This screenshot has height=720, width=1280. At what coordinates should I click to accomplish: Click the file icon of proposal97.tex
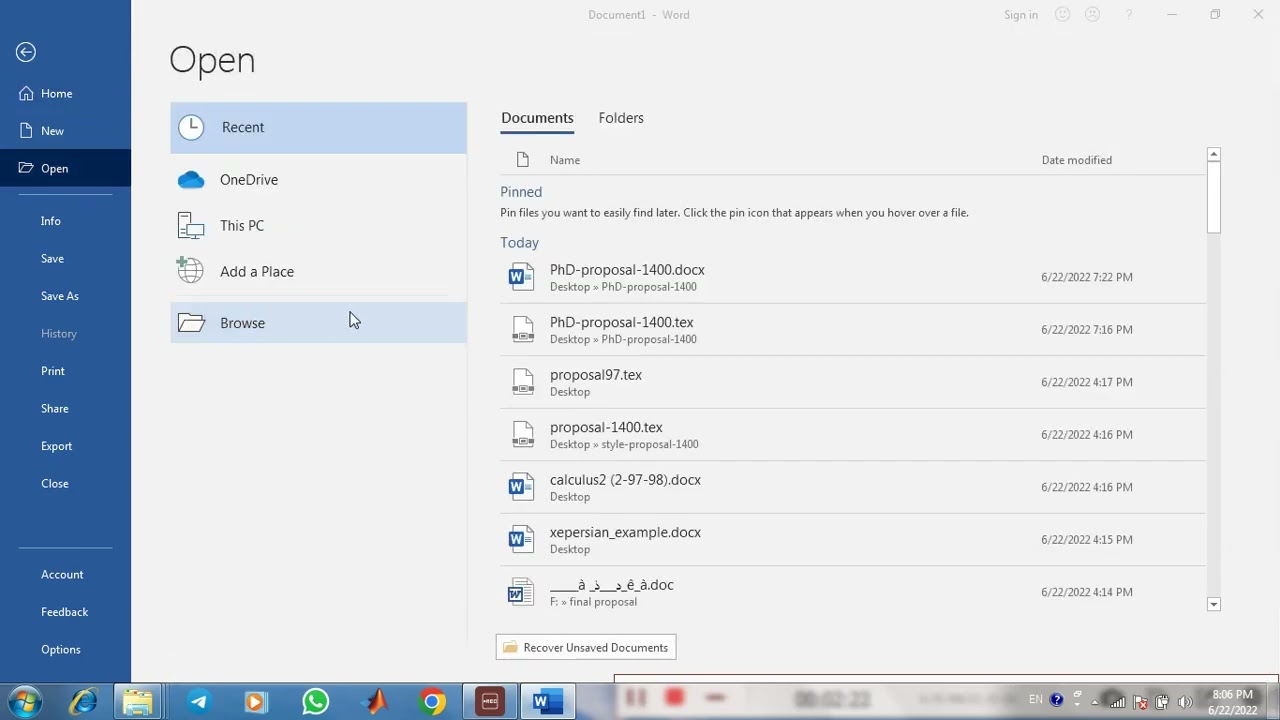[523, 382]
